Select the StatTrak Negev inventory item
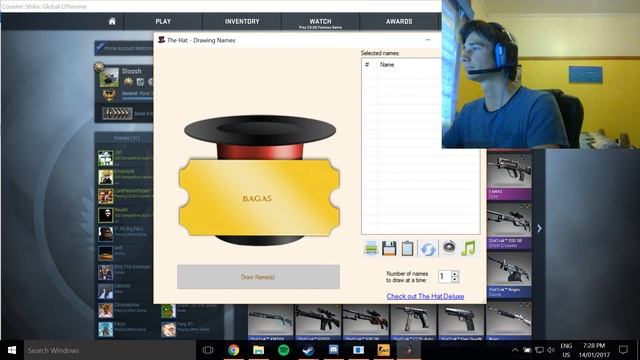 509,275
